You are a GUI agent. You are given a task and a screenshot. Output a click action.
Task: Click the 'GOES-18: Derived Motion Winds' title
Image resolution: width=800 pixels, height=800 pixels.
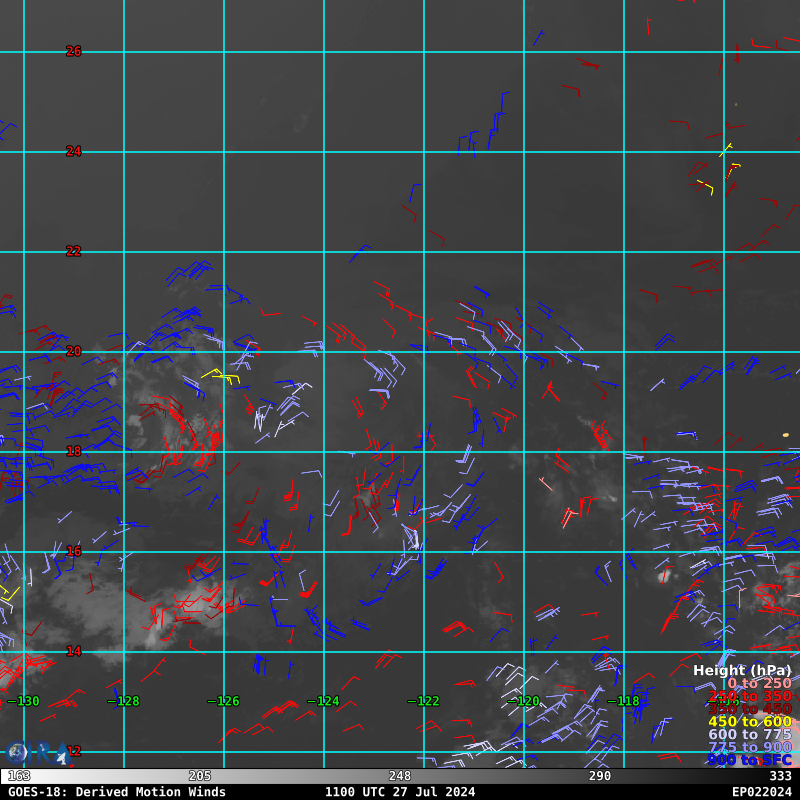(117, 792)
